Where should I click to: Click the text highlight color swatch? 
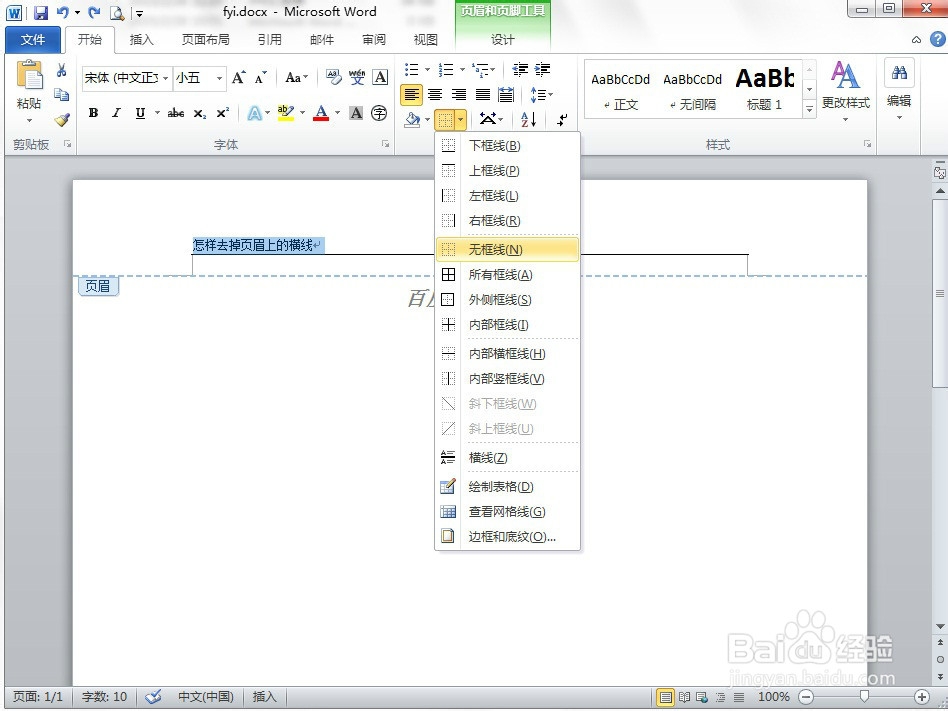pyautogui.click(x=286, y=113)
